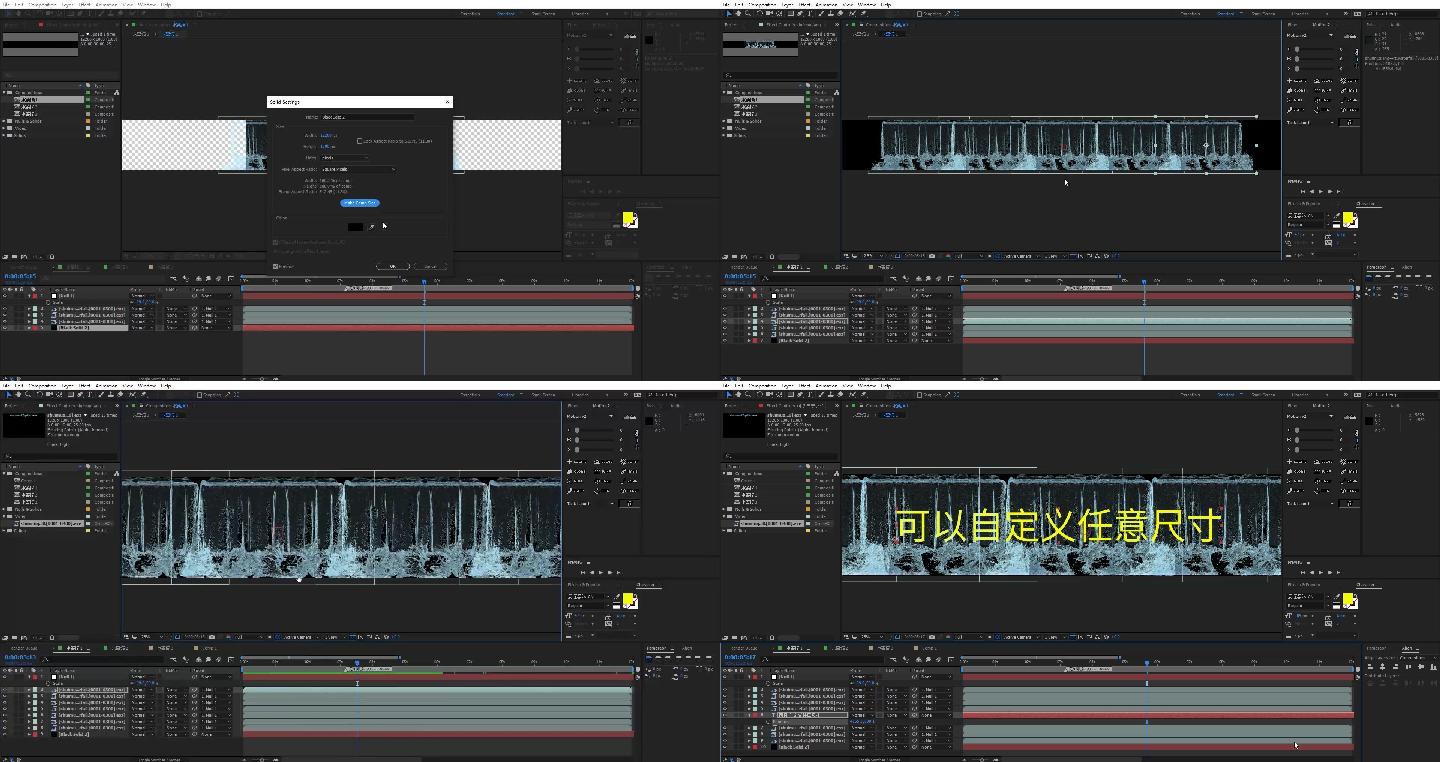Expand Composition folder in yellow-caption Project panel
This screenshot has width=1440, height=762.
click(x=724, y=473)
